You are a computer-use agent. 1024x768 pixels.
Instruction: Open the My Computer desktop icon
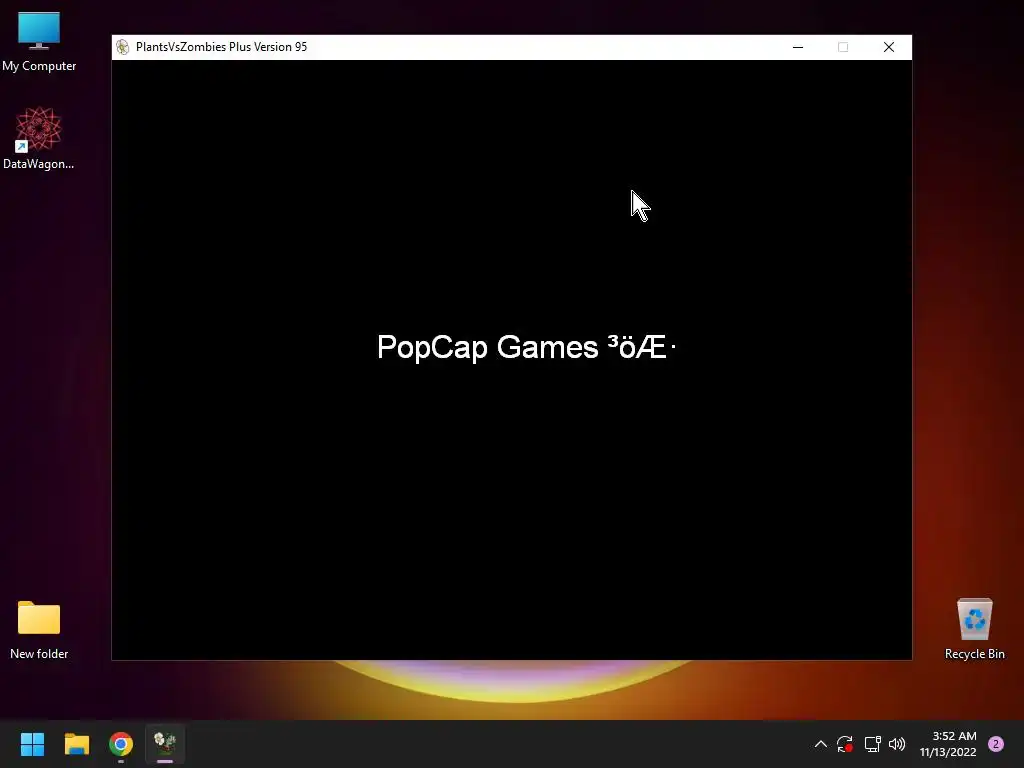tap(39, 42)
